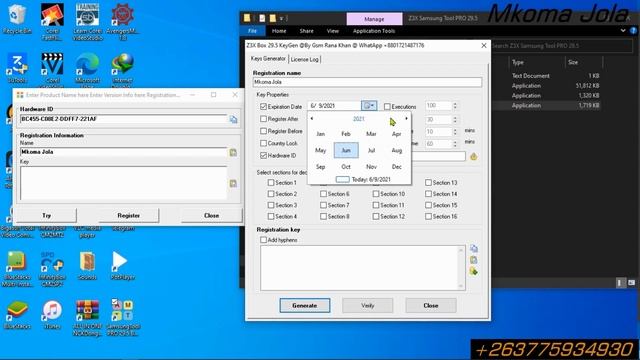The height and width of the screenshot is (360, 640).
Task: Click bottom icon beside registration key box
Action: pyautogui.click(x=473, y=271)
